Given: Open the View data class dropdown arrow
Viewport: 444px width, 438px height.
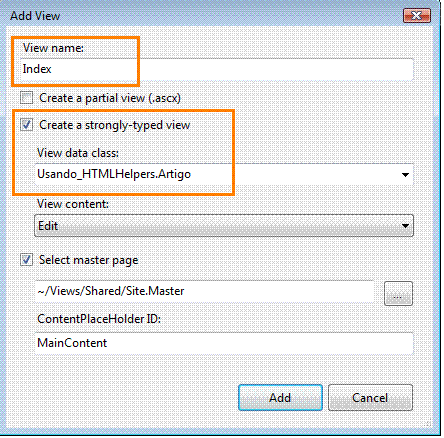Looking at the screenshot, I should coord(405,174).
